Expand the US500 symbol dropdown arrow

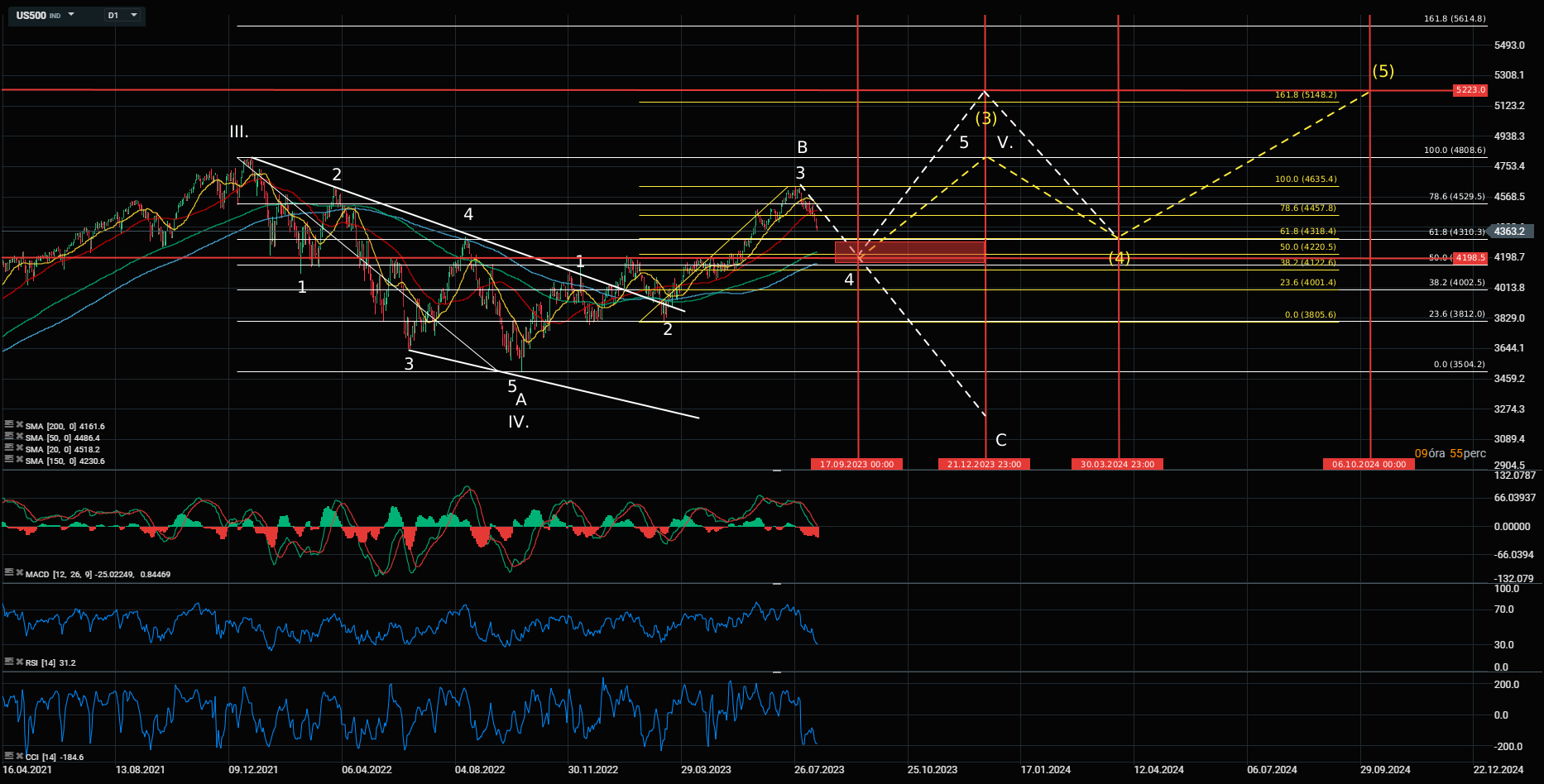(x=71, y=15)
